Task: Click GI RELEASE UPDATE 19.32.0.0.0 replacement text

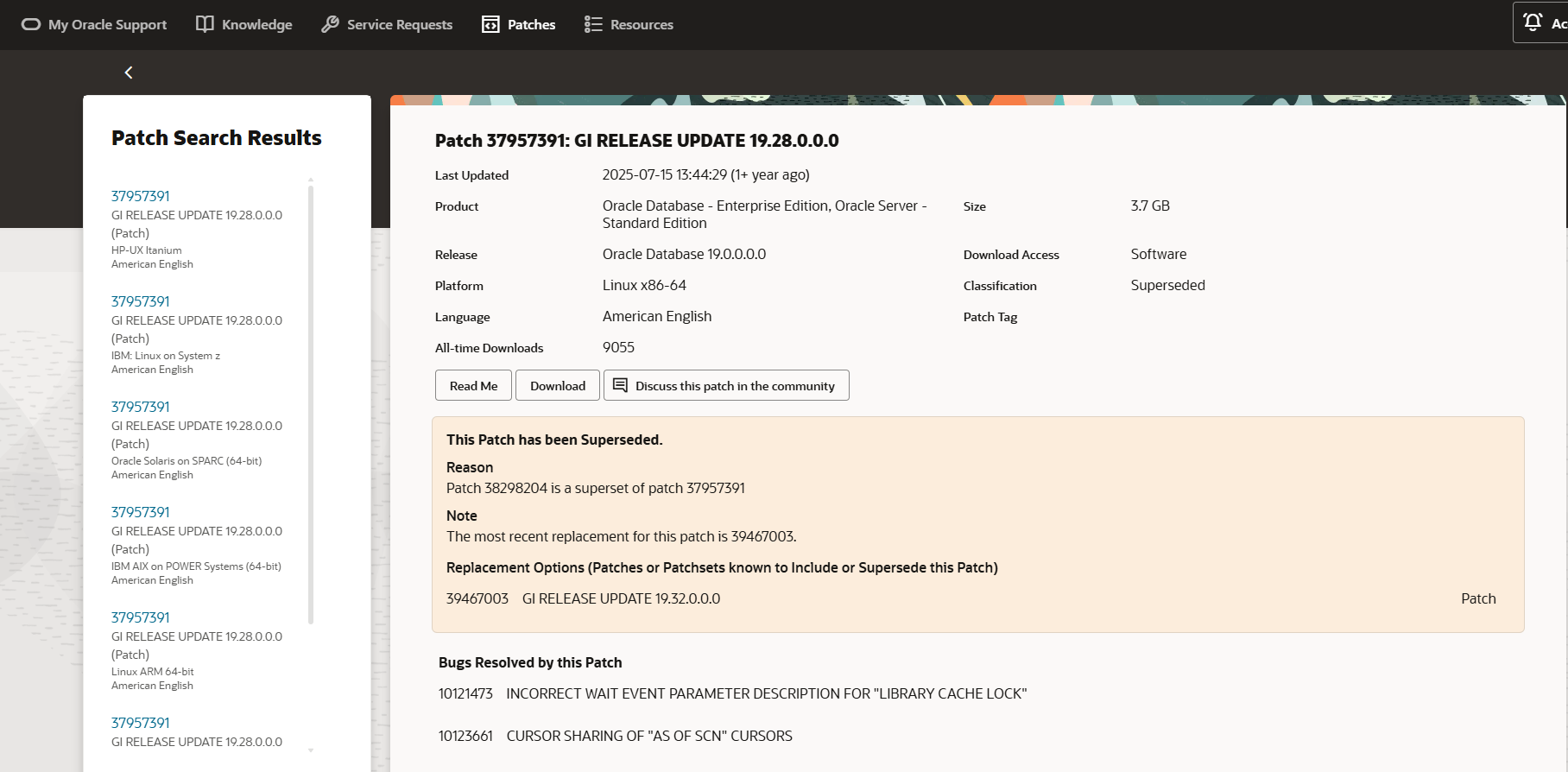Action: coord(621,598)
